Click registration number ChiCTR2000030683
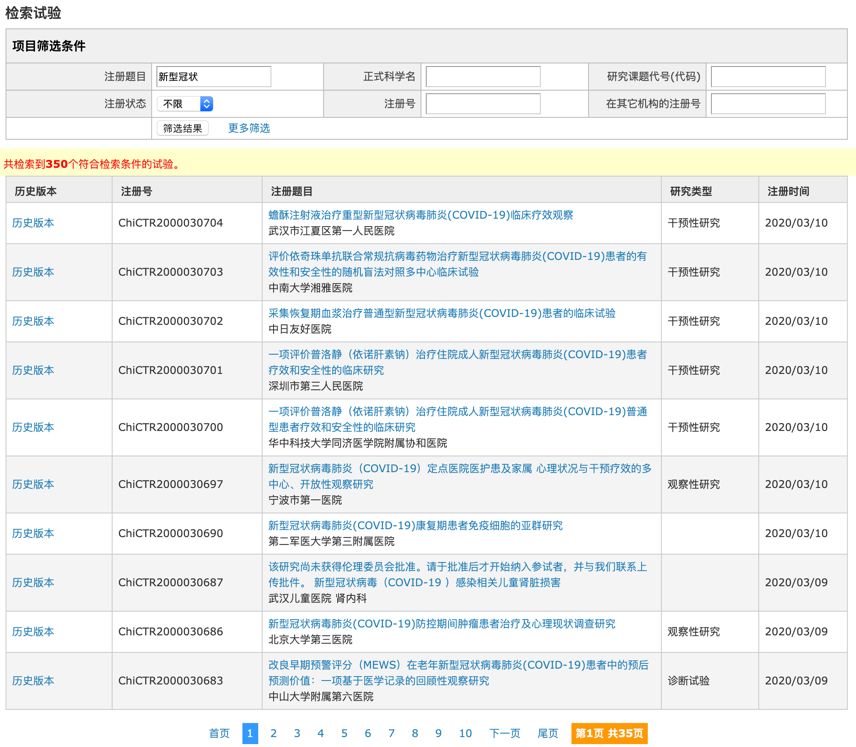856x747 pixels. pyautogui.click(x=170, y=681)
